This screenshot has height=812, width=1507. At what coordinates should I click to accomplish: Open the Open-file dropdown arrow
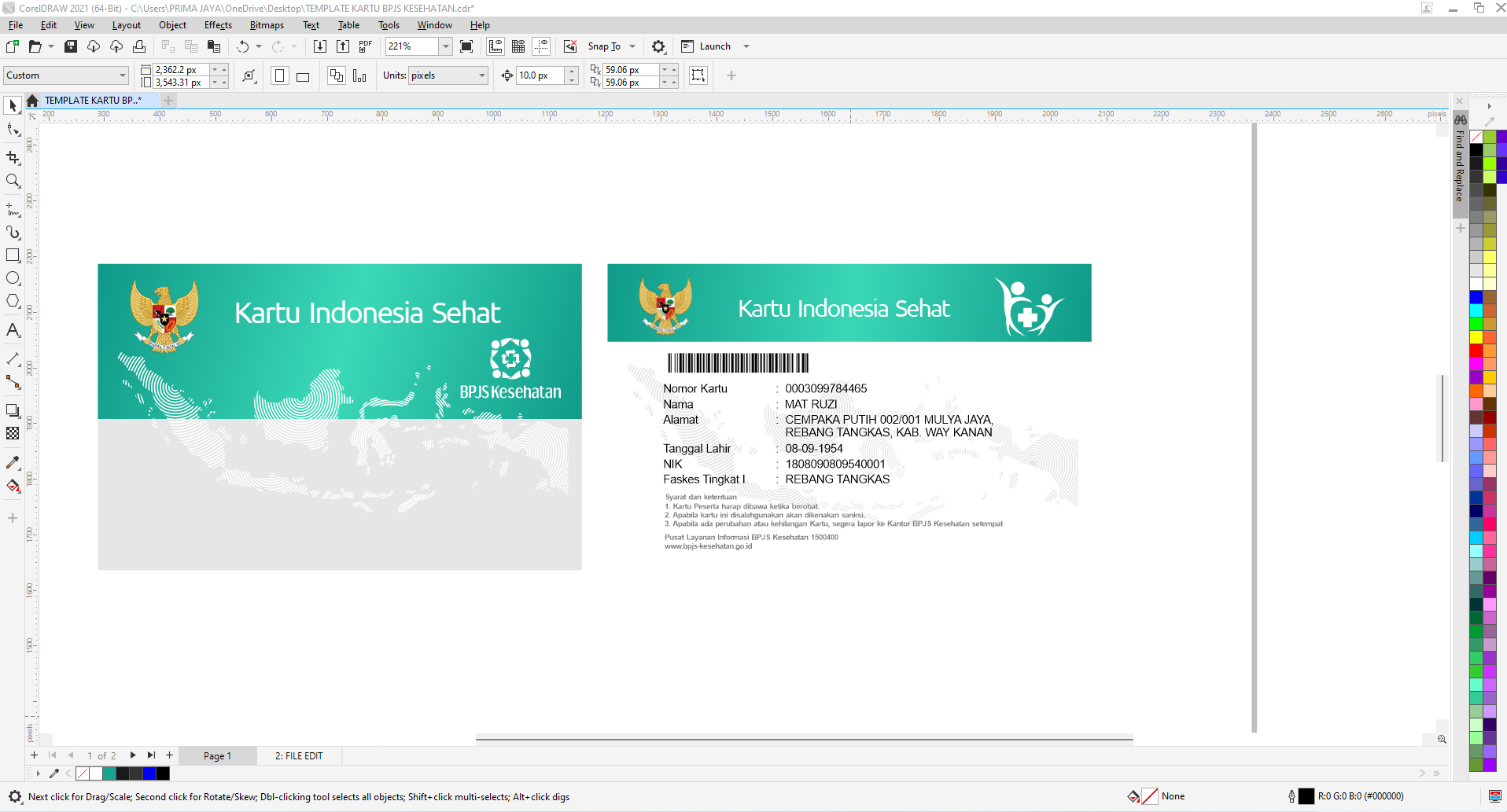tap(51, 46)
